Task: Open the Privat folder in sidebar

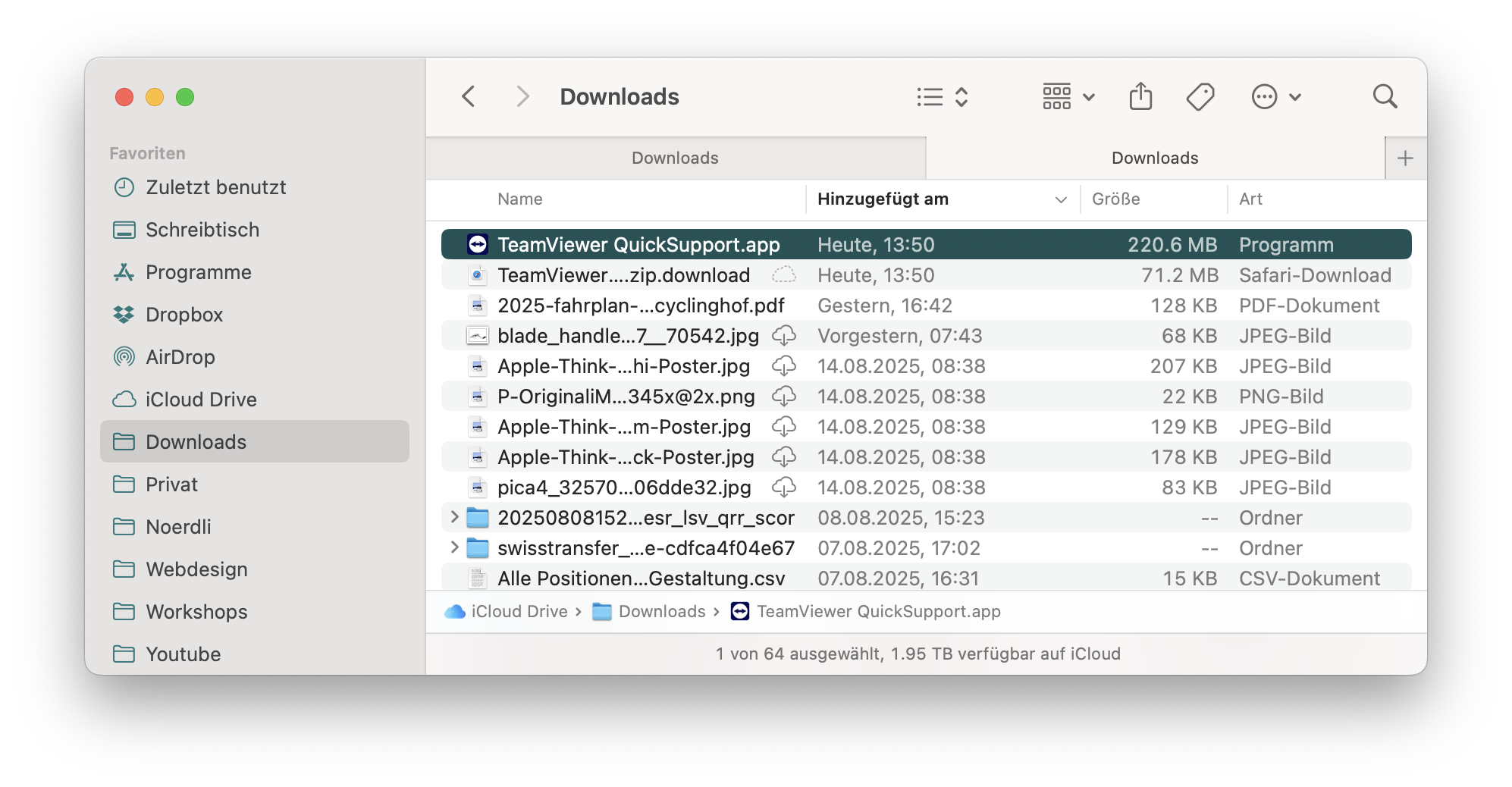Action: [x=255, y=484]
